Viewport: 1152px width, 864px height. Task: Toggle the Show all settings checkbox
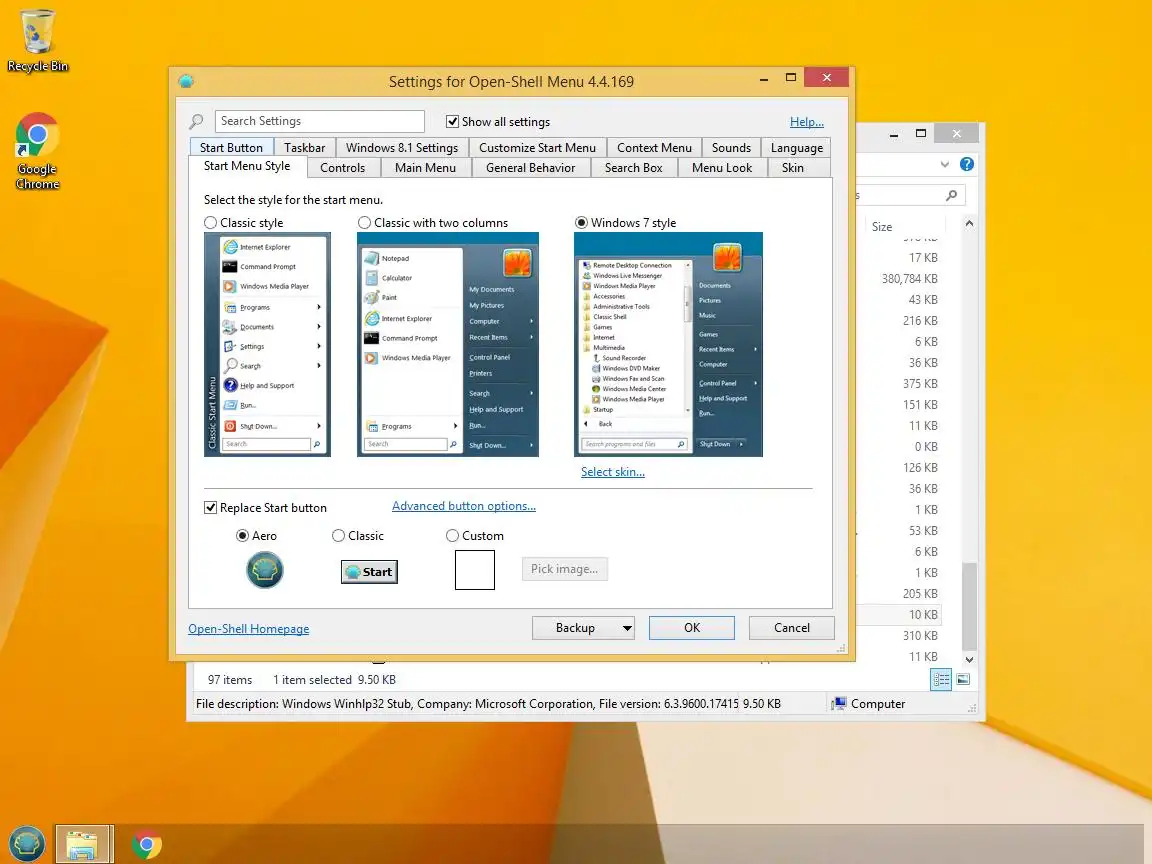click(x=453, y=122)
